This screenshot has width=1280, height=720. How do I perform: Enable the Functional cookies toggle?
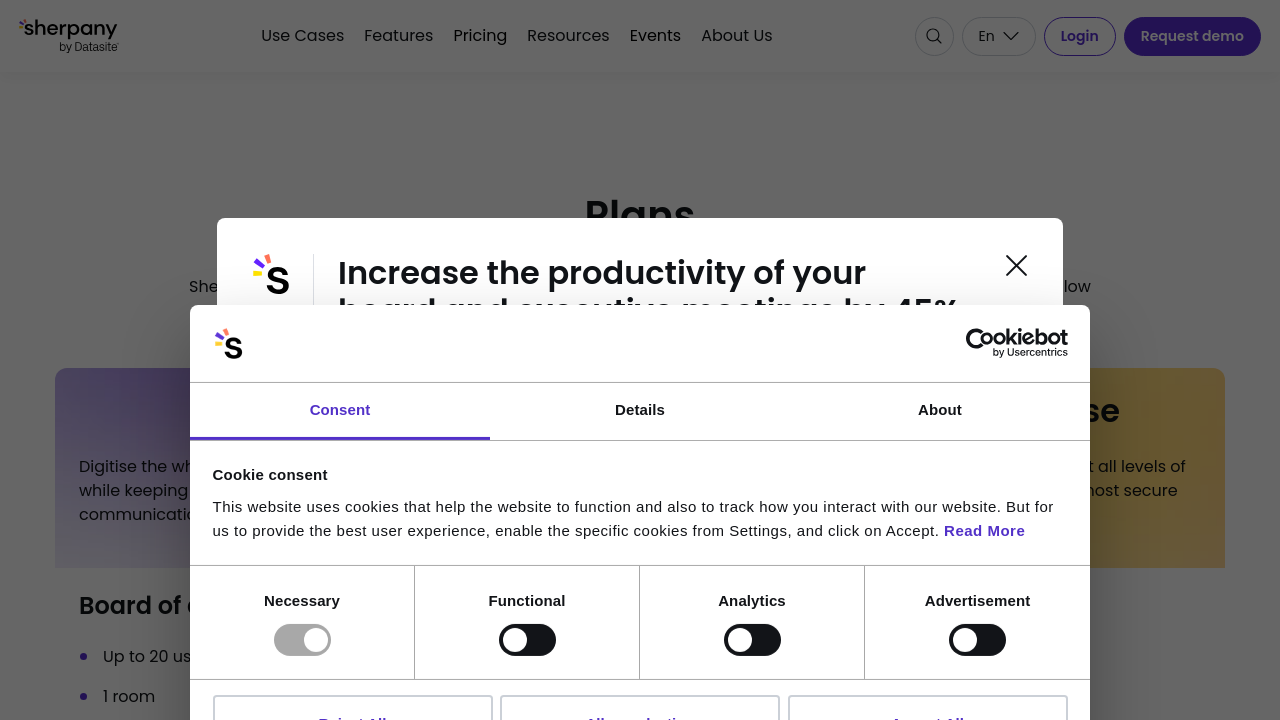pos(527,640)
